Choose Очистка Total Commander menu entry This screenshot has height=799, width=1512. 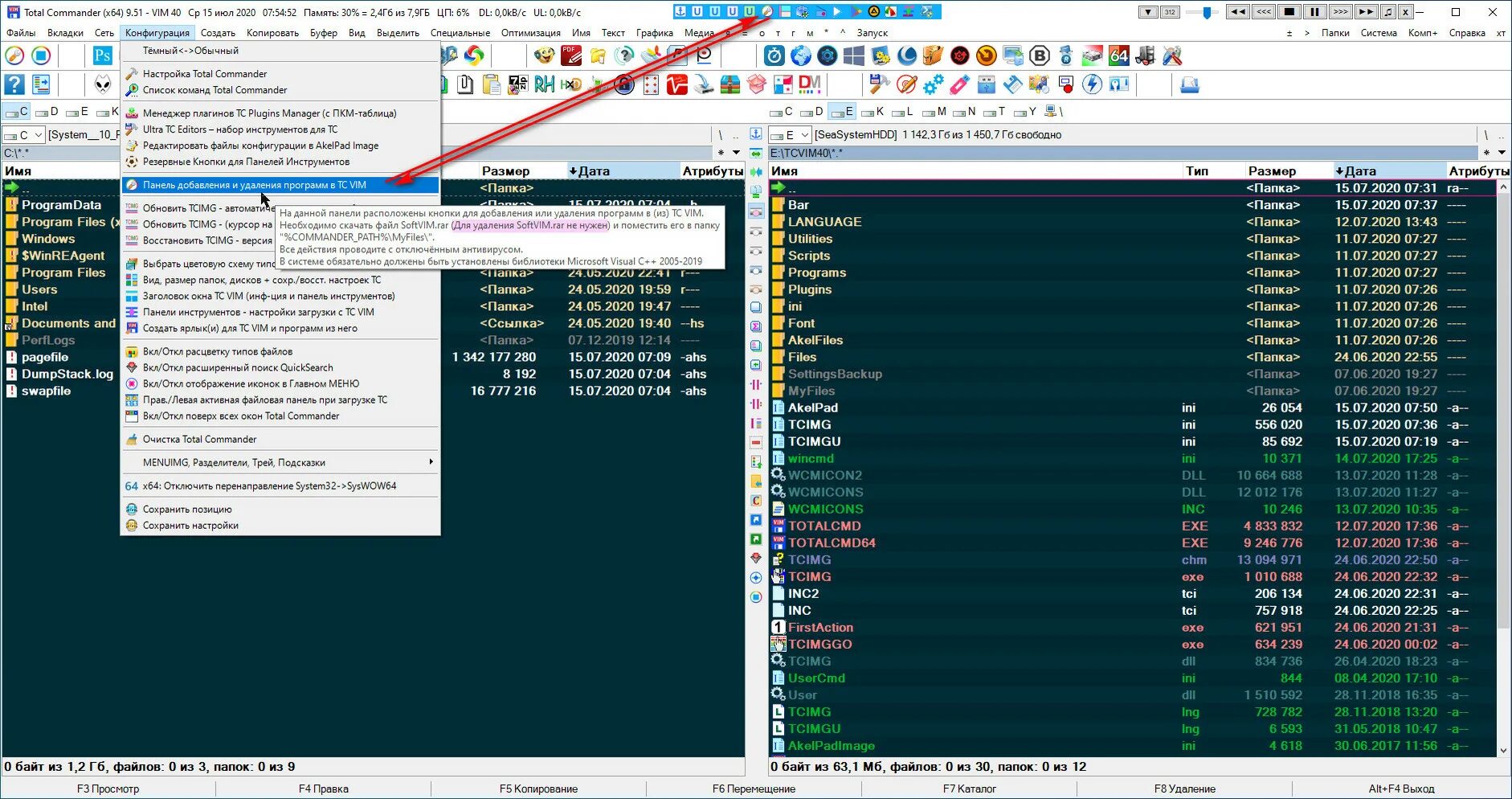click(280, 439)
